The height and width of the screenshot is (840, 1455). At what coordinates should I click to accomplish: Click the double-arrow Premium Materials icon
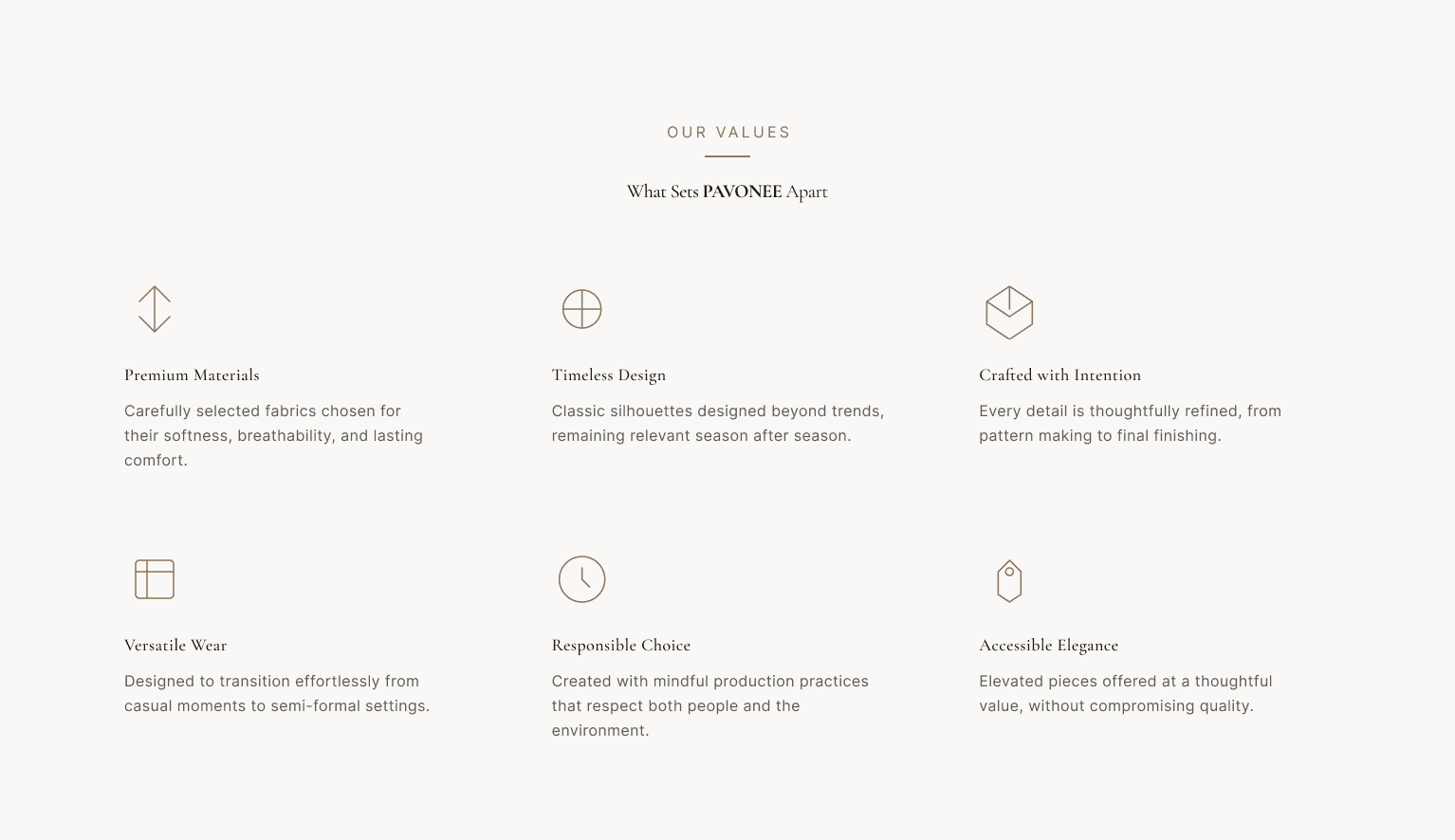pos(155,309)
